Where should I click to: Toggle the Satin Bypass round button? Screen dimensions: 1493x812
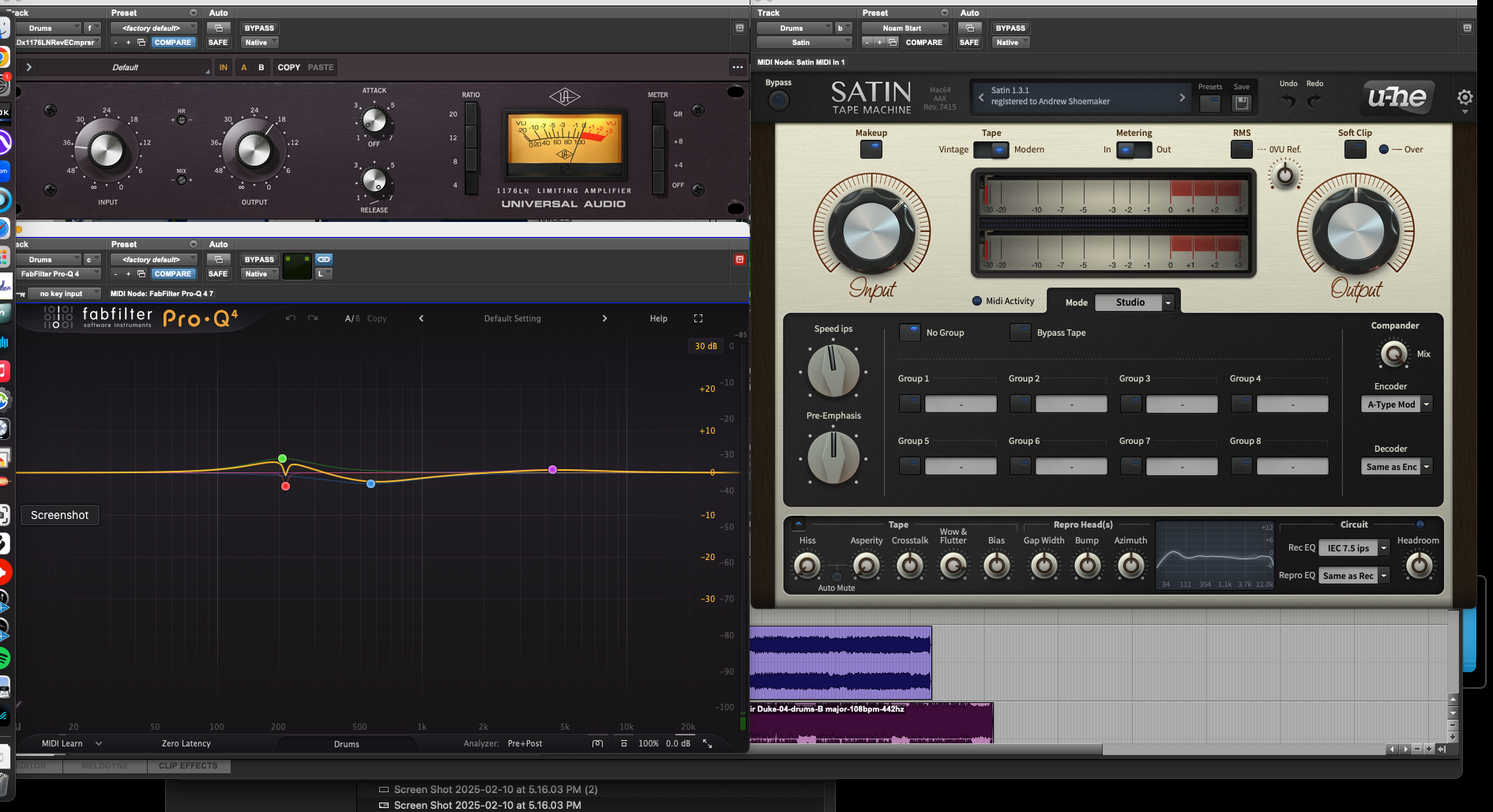778,100
